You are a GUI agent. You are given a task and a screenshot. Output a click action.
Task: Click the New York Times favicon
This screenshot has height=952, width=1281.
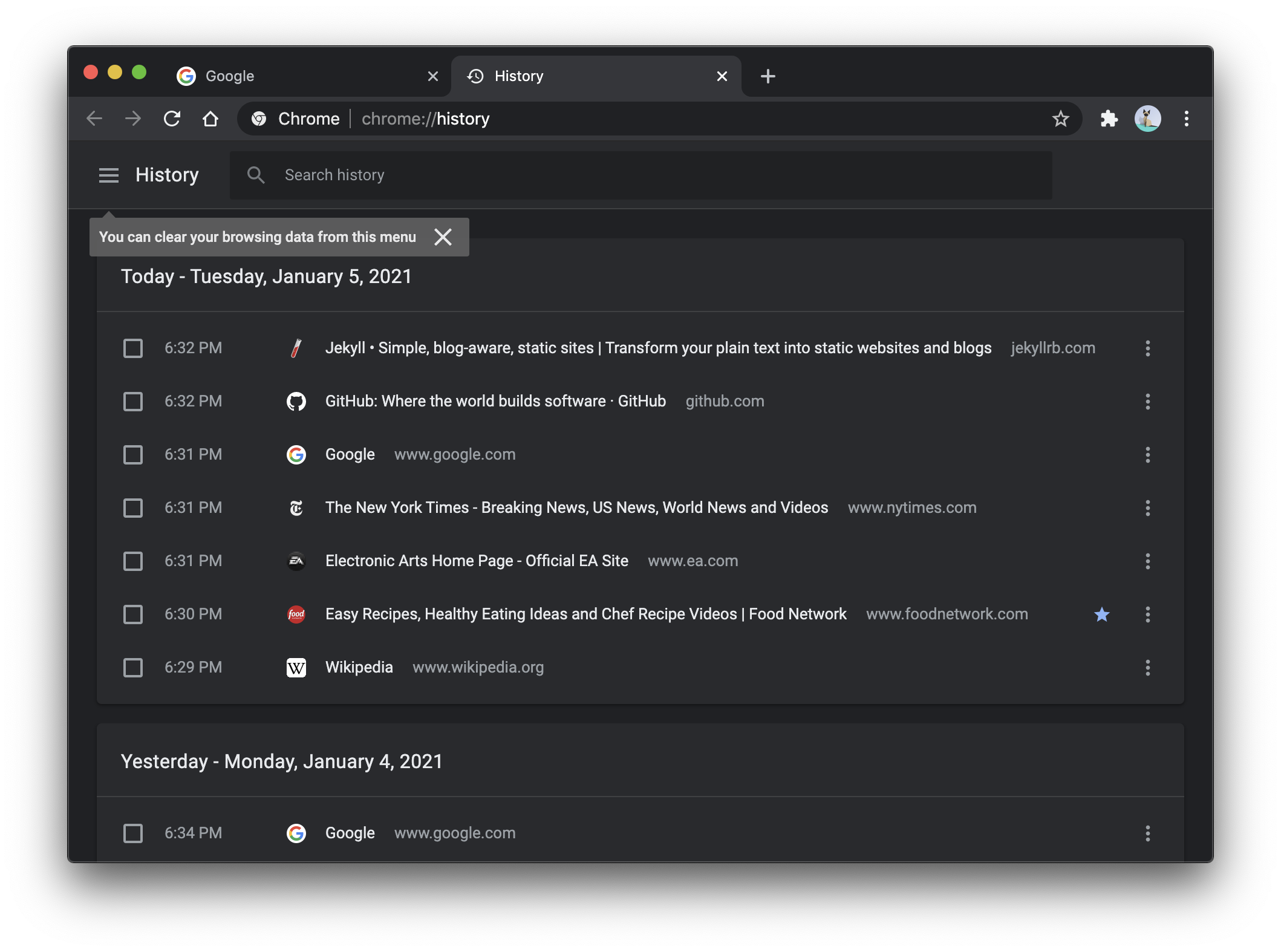pyautogui.click(x=296, y=507)
